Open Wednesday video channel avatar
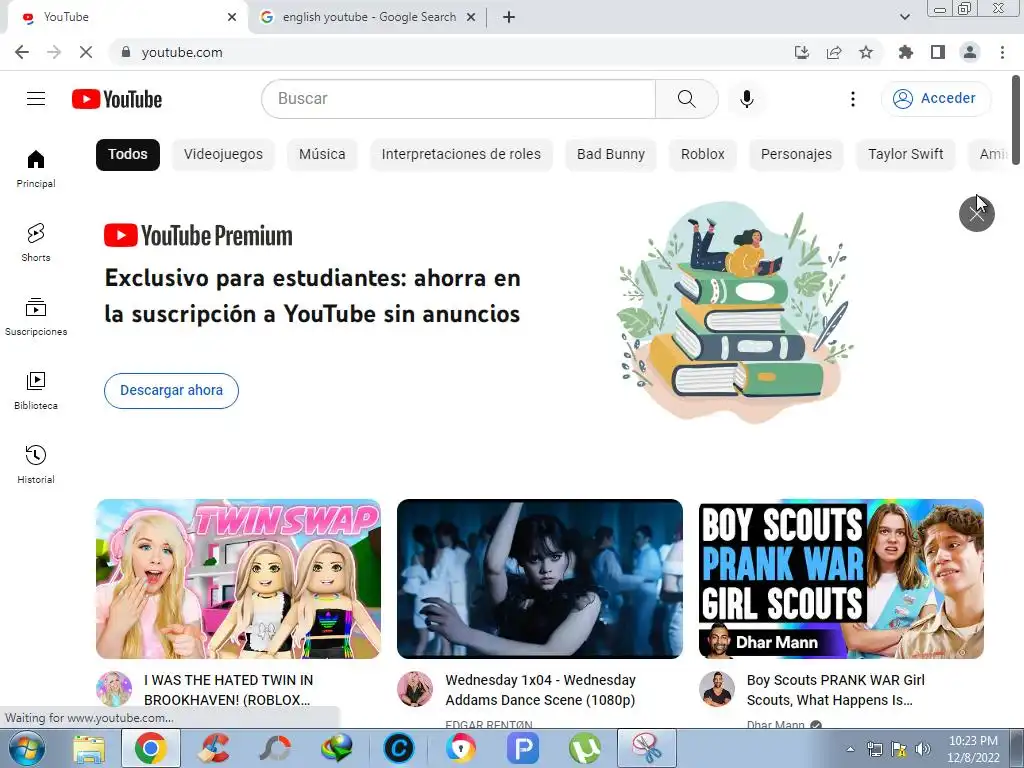 (415, 689)
